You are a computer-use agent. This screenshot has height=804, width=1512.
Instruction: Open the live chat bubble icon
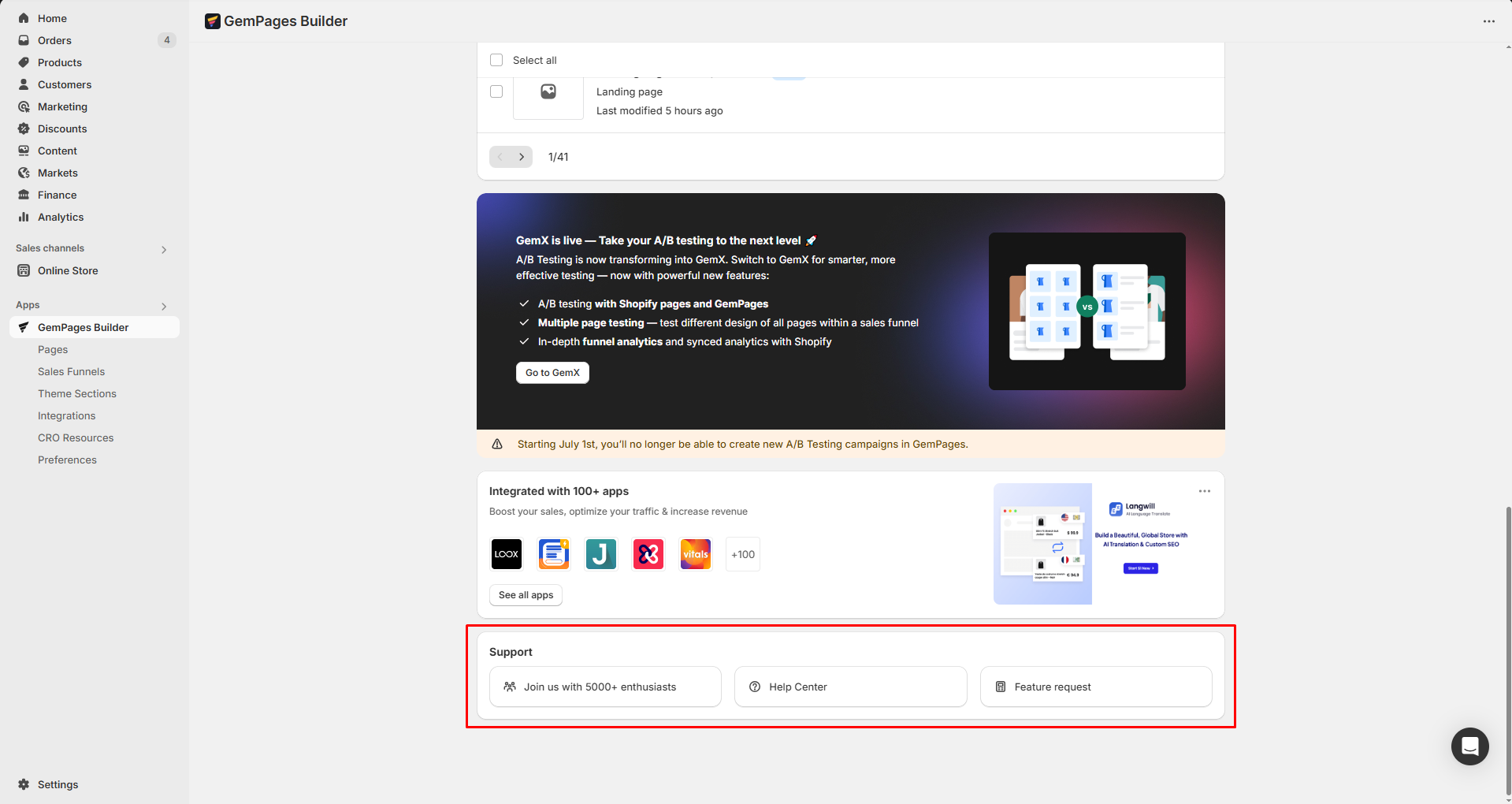pyautogui.click(x=1469, y=746)
